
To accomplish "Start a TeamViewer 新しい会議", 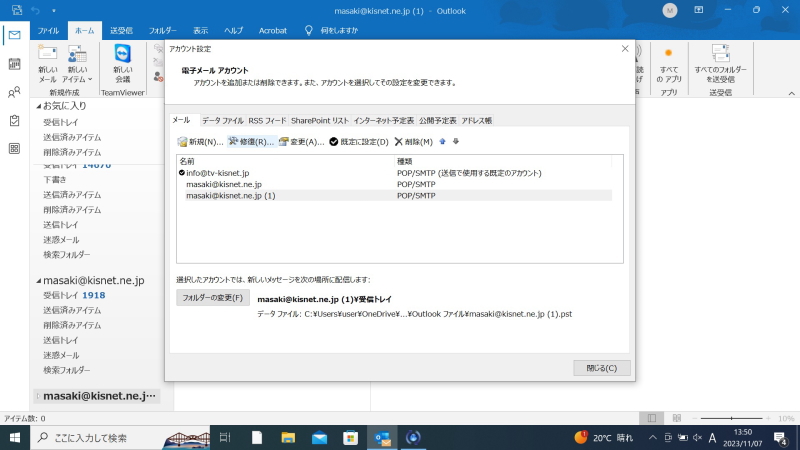I will pyautogui.click(x=122, y=64).
